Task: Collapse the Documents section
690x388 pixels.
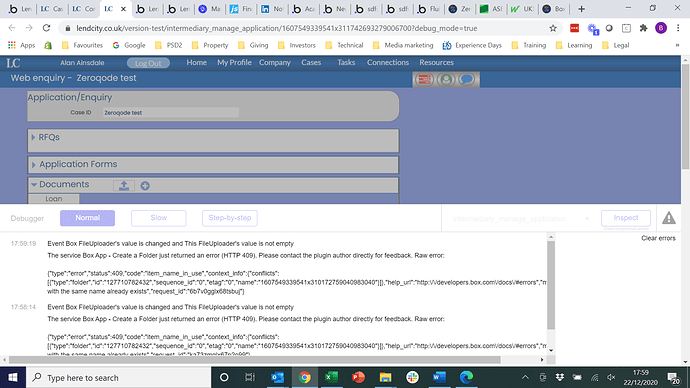Action: click(34, 185)
